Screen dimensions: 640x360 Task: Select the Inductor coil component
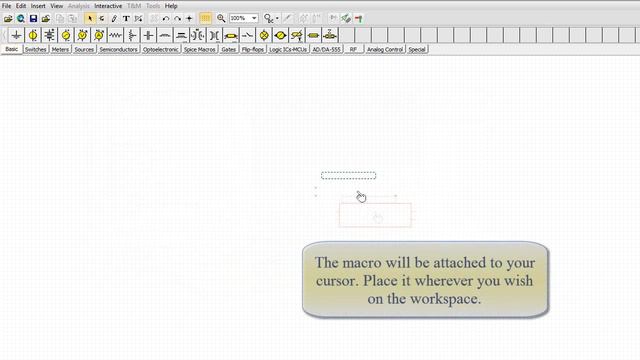[165, 36]
